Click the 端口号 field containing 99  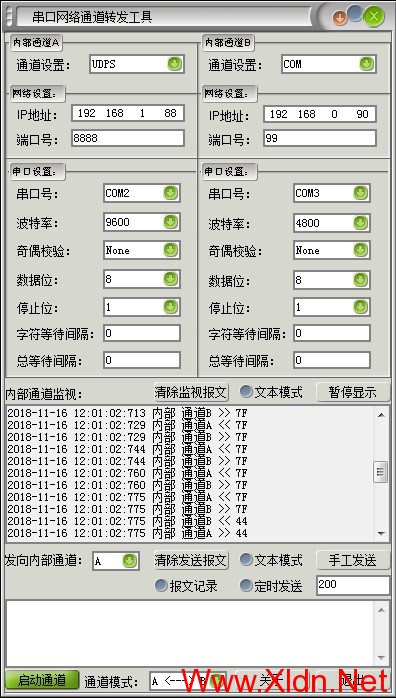319,138
